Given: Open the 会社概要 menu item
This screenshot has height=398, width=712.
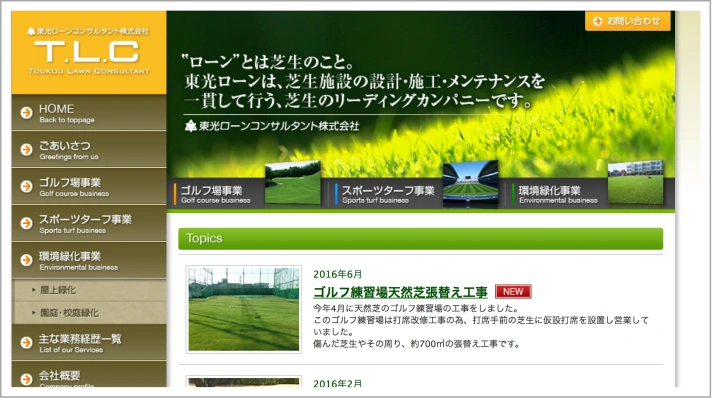Looking at the screenshot, I should tap(89, 375).
